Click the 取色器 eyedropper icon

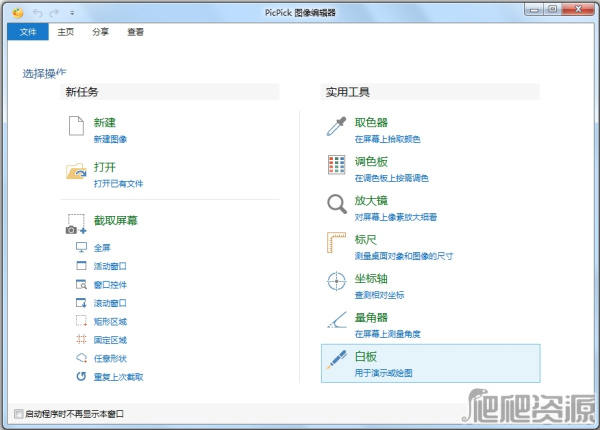336,126
